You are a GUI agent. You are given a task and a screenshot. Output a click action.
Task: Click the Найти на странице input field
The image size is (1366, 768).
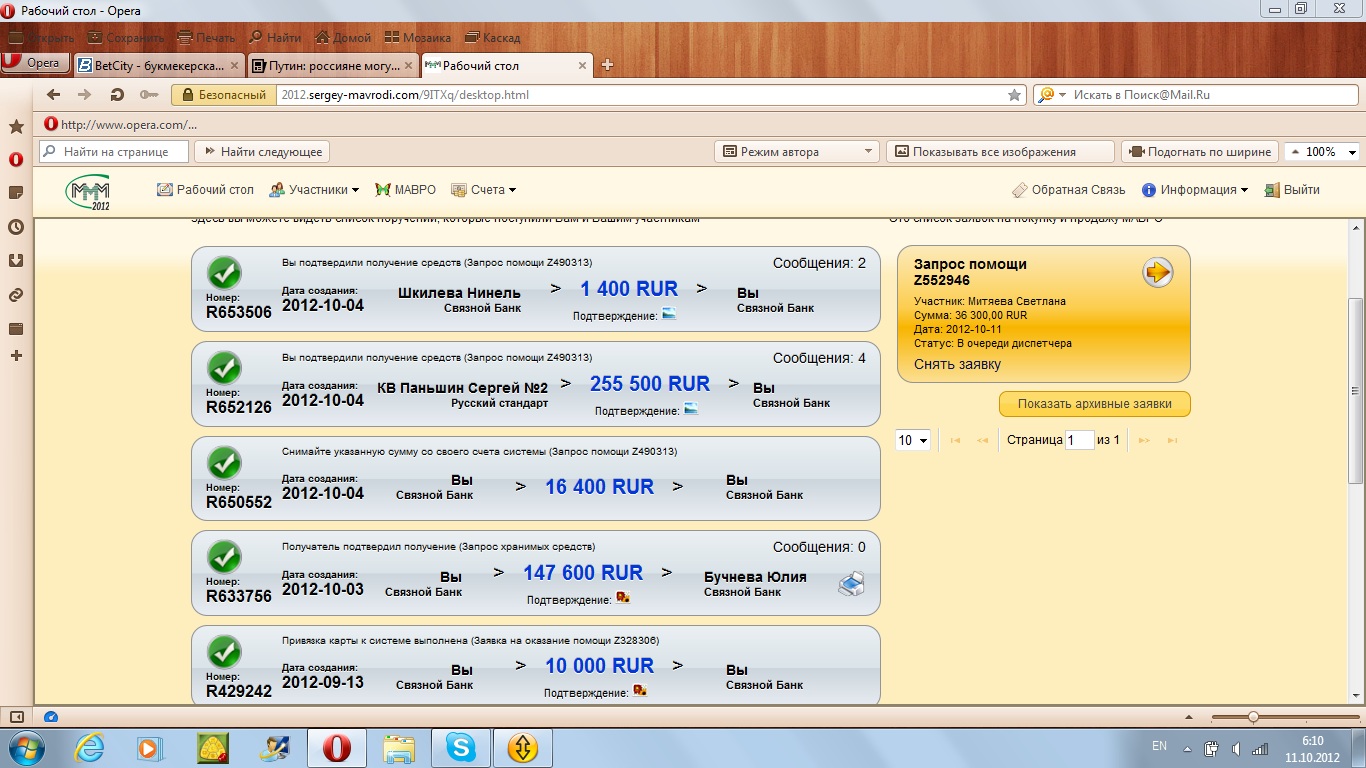[x=114, y=152]
